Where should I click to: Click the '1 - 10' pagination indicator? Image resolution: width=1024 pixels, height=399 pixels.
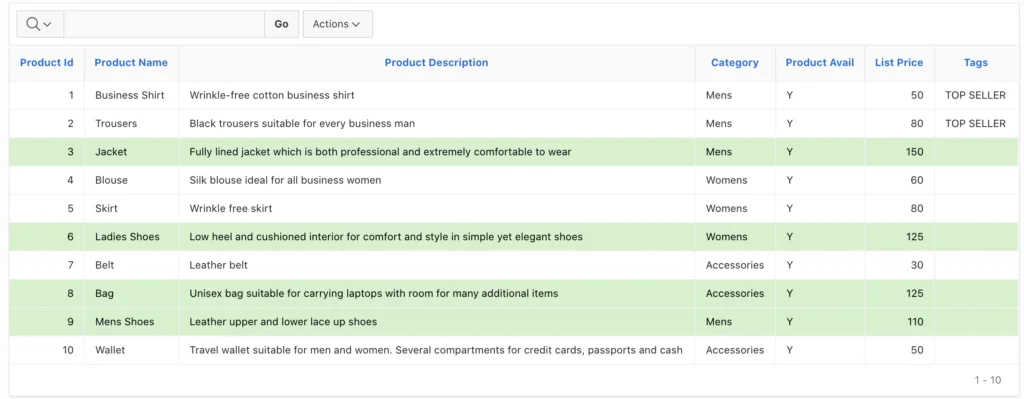point(987,380)
